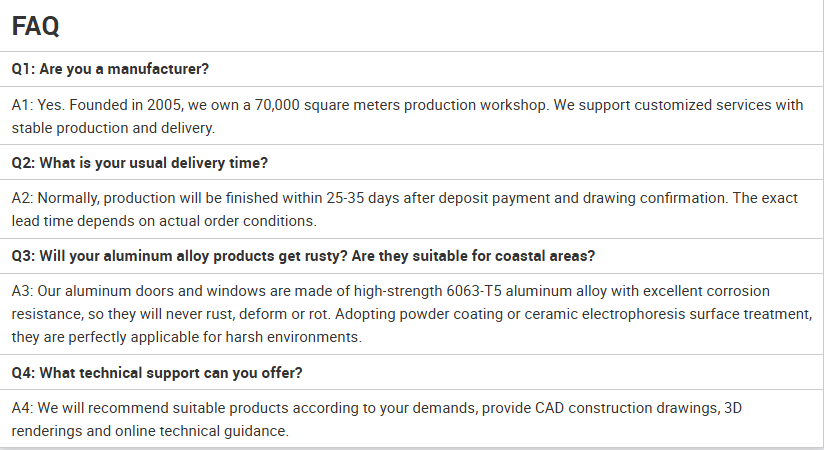Click the FAQ heading
This screenshot has height=450, width=824.
[x=35, y=26]
